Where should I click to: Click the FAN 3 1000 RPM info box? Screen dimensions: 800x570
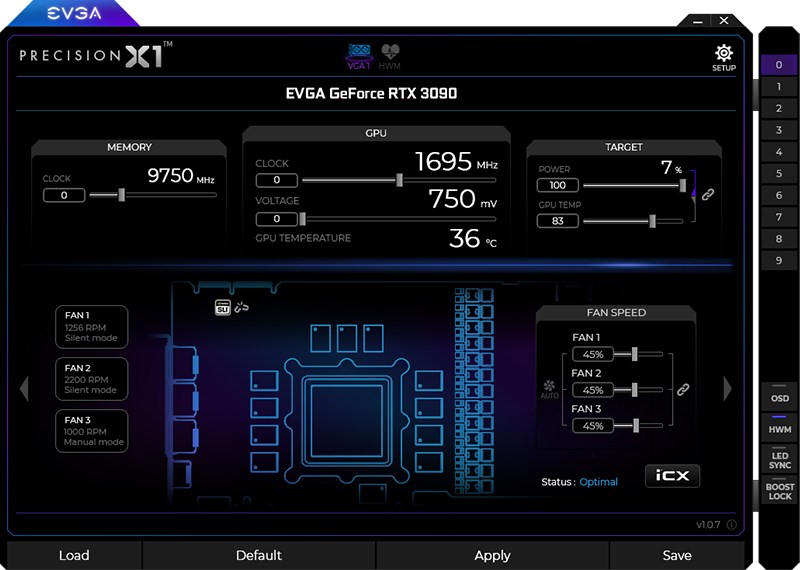[92, 431]
